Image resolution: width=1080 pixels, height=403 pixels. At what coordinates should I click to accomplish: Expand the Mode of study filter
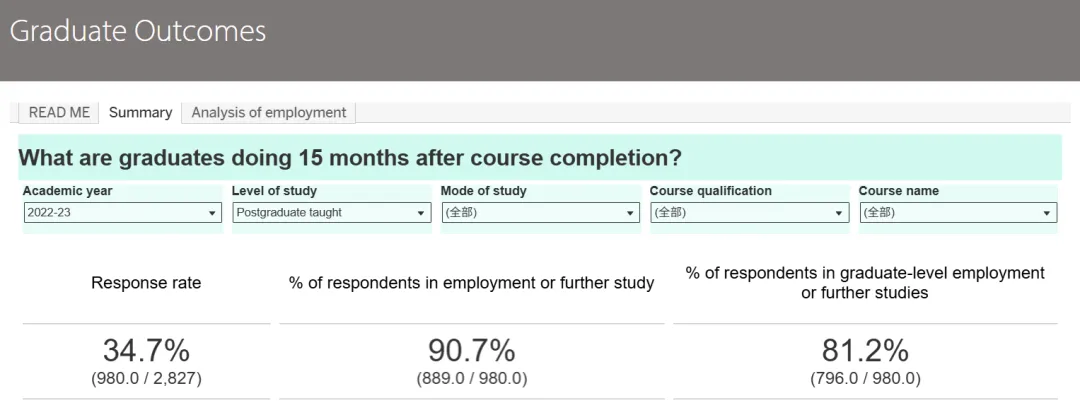(540, 213)
